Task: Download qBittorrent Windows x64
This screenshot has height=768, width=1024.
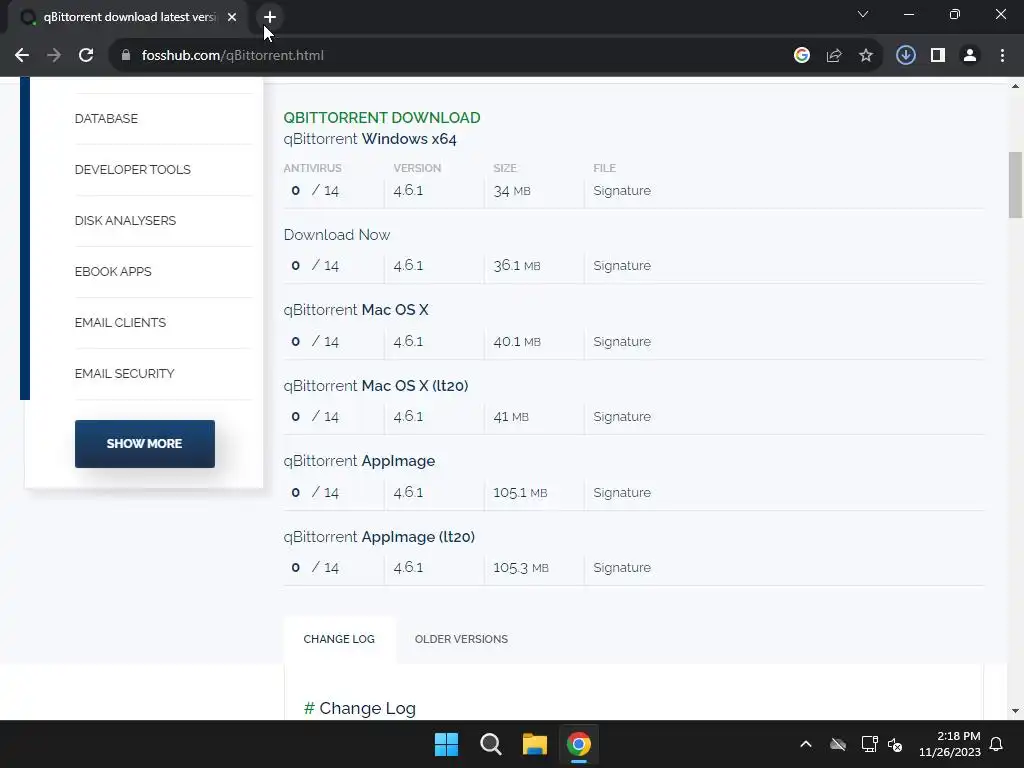Action: pos(370,139)
